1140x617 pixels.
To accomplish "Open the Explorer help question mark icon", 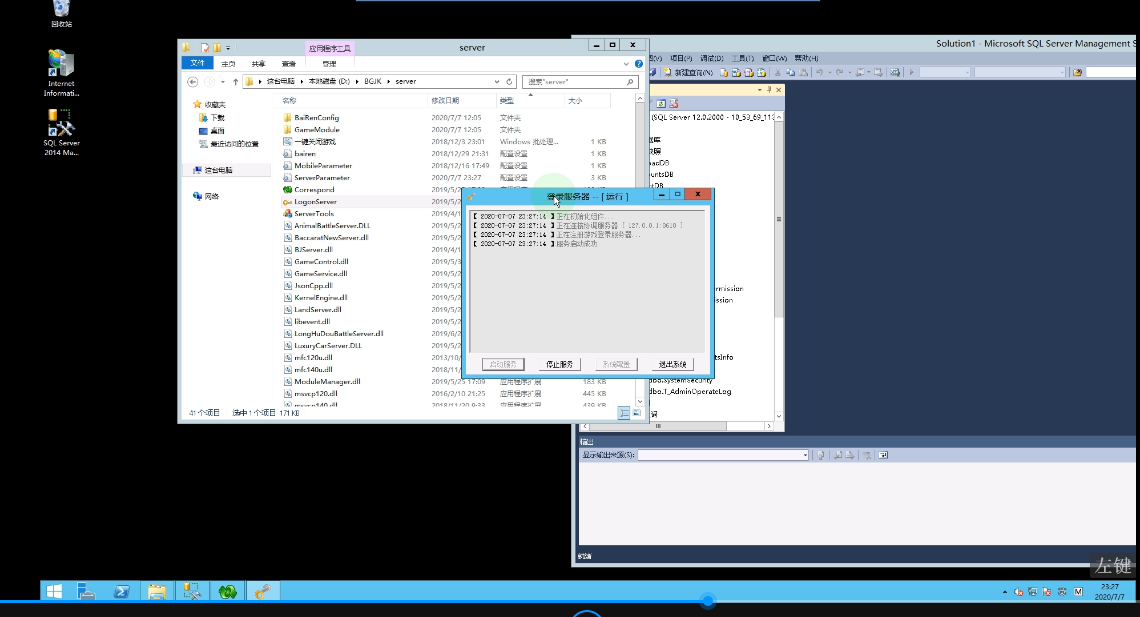I will coord(638,63).
